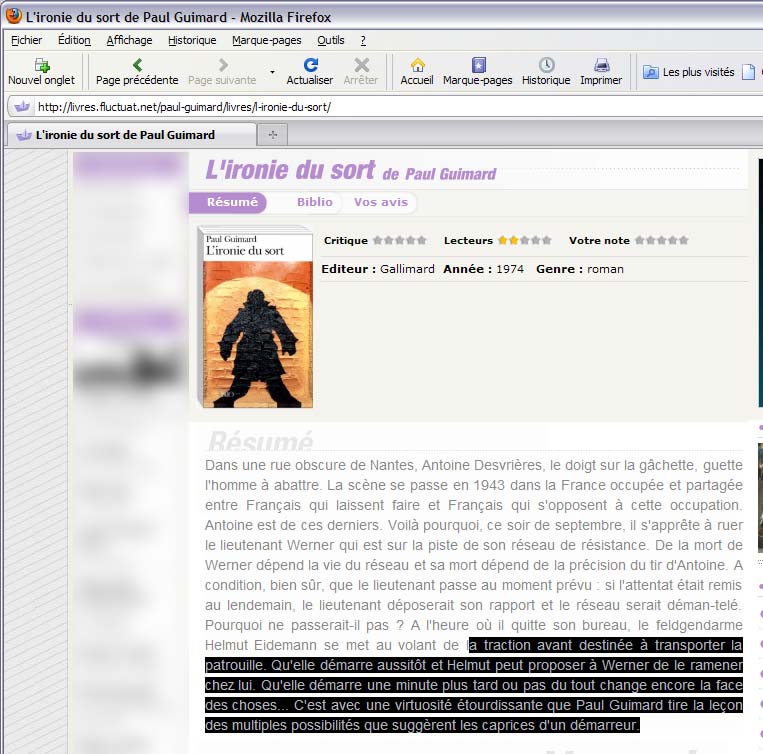763x754 pixels.
Task: Click the Page suivante forward arrow
Action: coord(223,65)
